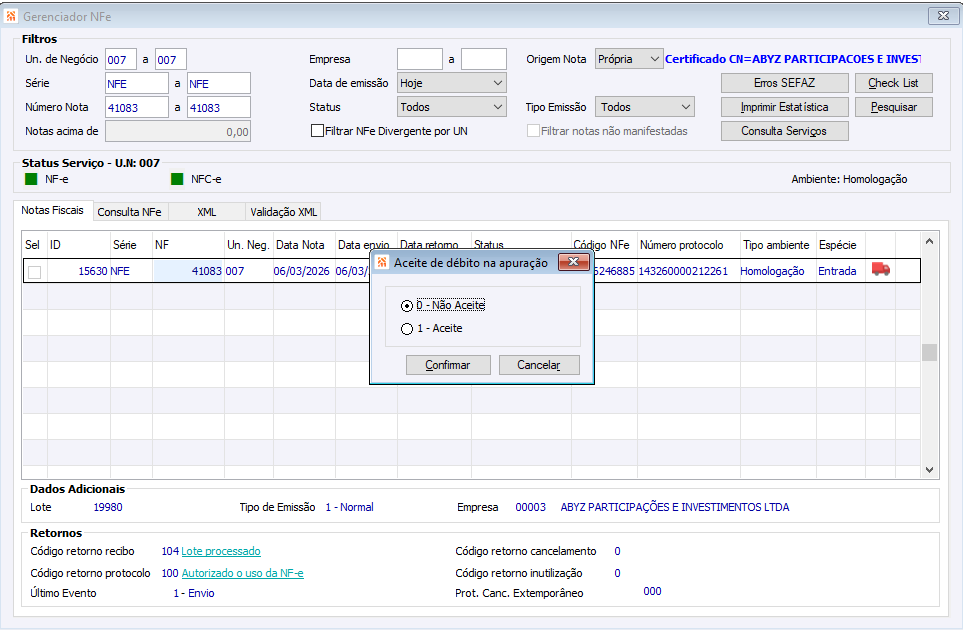Screen dimensions: 963x630
Task: Click the second Empresa input field
Action: click(483, 60)
